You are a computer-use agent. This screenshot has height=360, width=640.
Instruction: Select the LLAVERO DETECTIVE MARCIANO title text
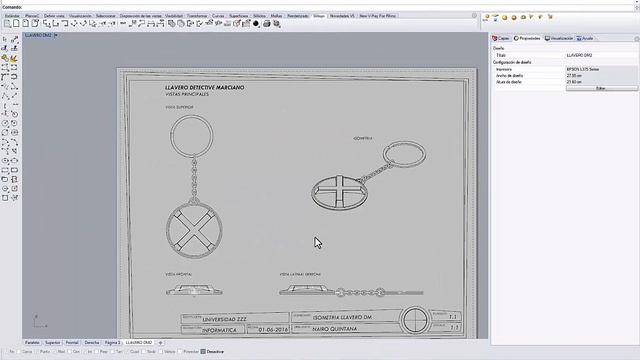tap(204, 87)
